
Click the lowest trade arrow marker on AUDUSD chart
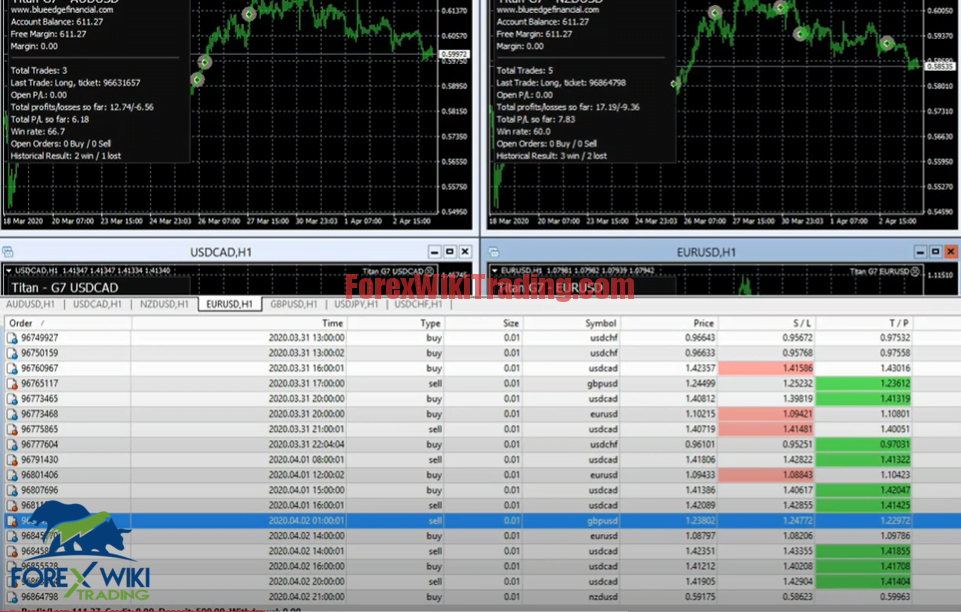click(x=197, y=80)
